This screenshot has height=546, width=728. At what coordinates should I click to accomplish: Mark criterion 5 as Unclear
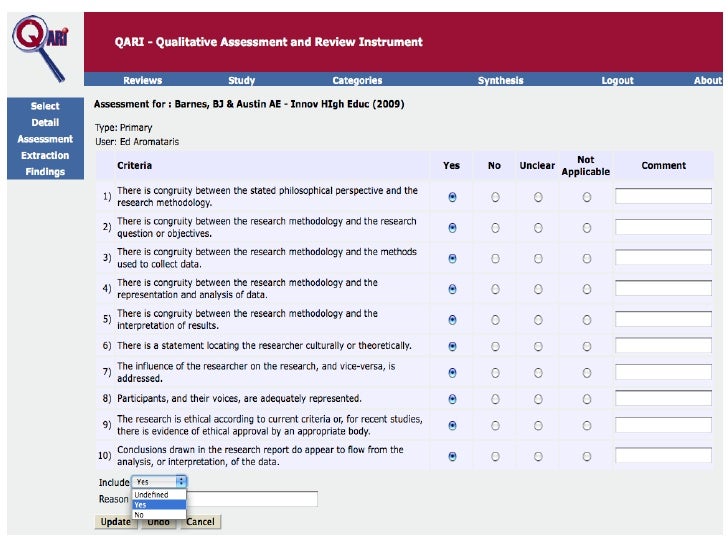(x=538, y=320)
